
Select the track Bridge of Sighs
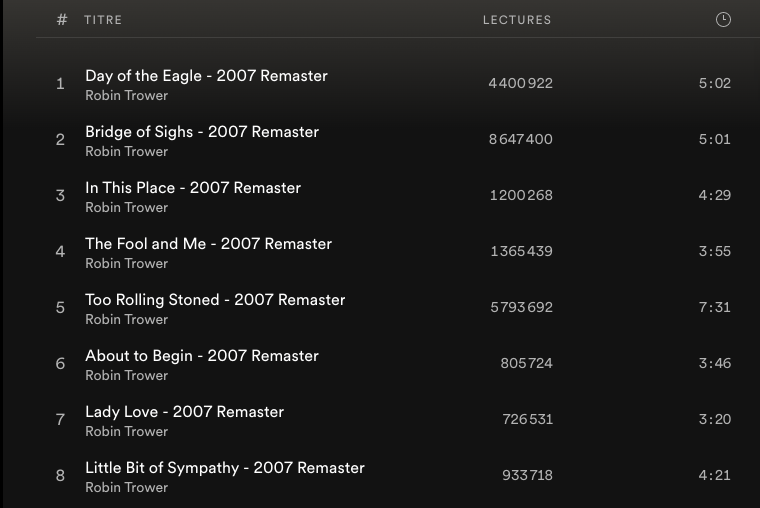click(202, 132)
